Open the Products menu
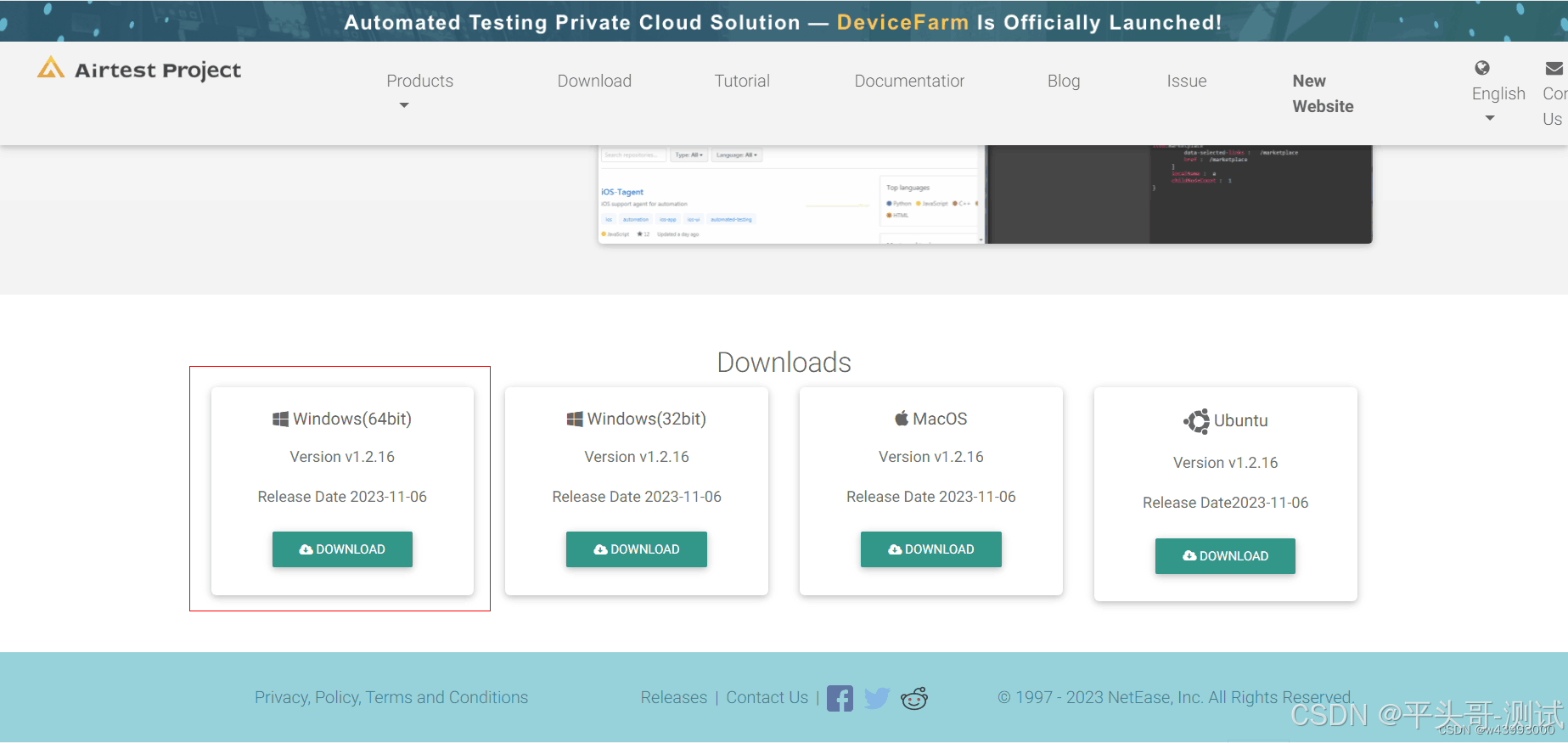The image size is (1568, 743). tap(420, 81)
